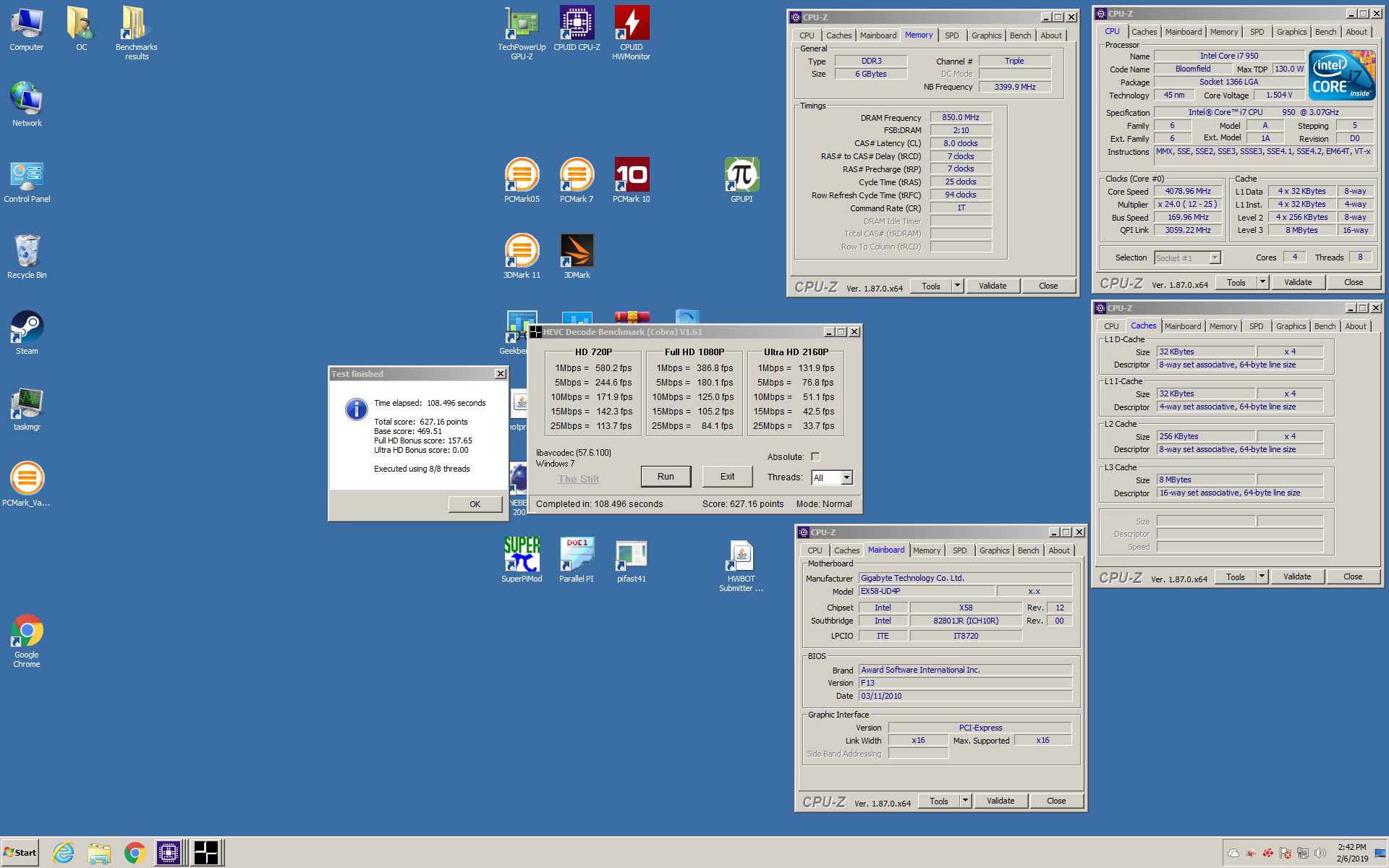Launch Google Chrome desktop shortcut
The width and height of the screenshot is (1389, 868).
point(27,641)
